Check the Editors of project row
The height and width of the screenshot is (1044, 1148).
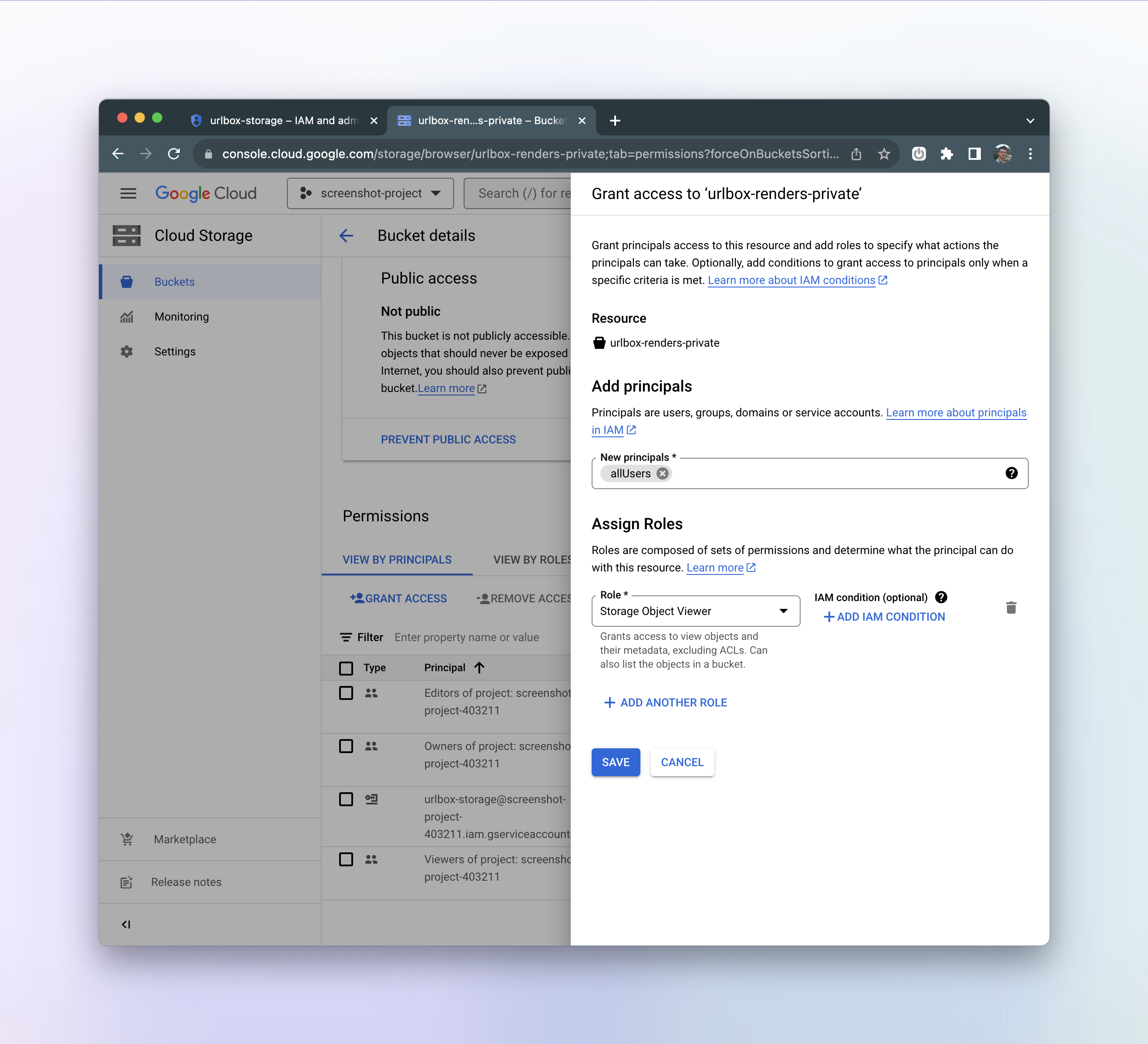tap(346, 693)
